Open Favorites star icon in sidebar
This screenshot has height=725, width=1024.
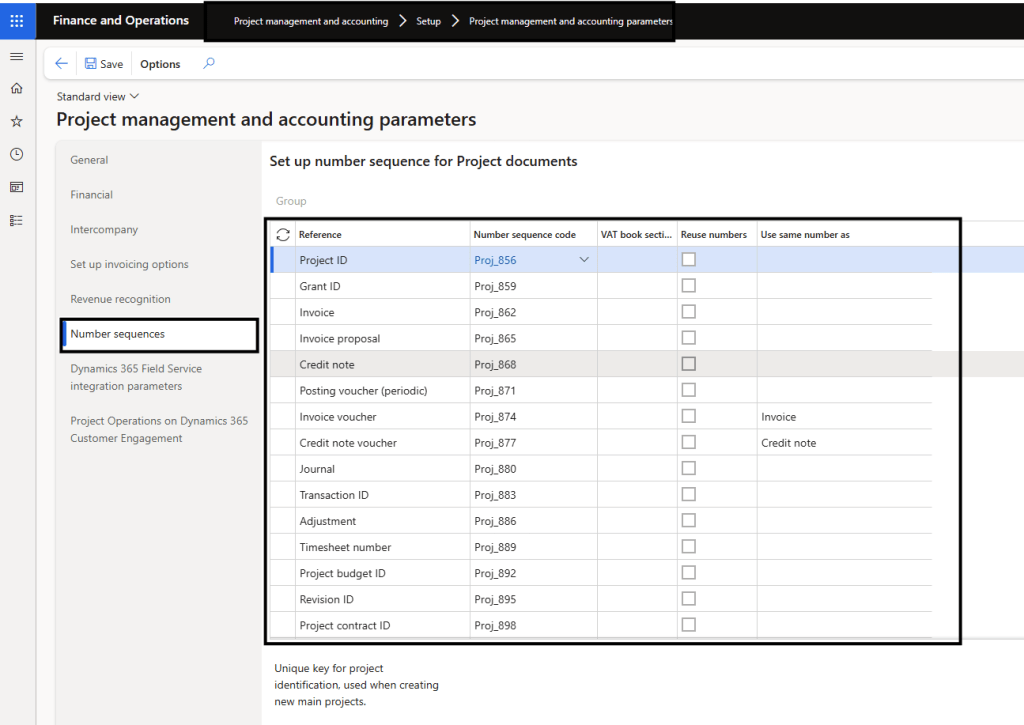coord(16,121)
